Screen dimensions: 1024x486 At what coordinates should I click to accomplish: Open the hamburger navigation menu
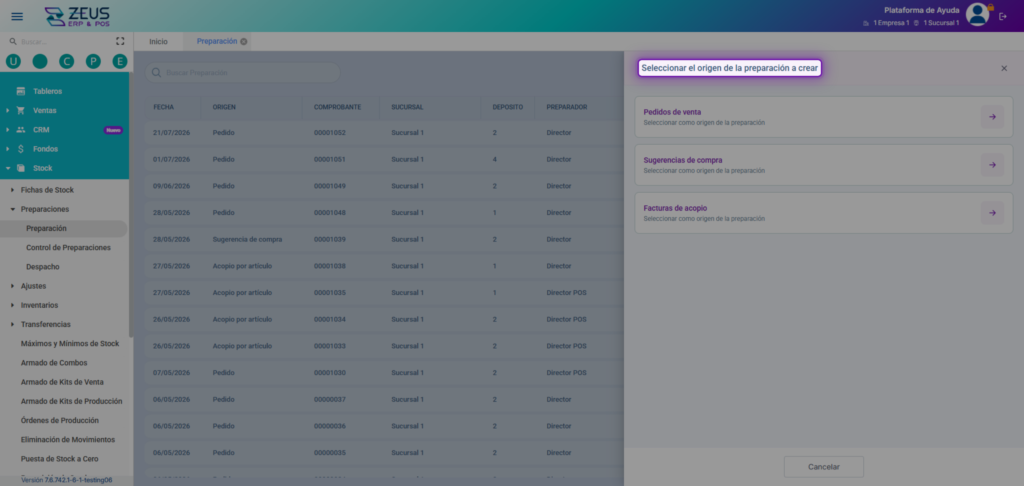(17, 16)
